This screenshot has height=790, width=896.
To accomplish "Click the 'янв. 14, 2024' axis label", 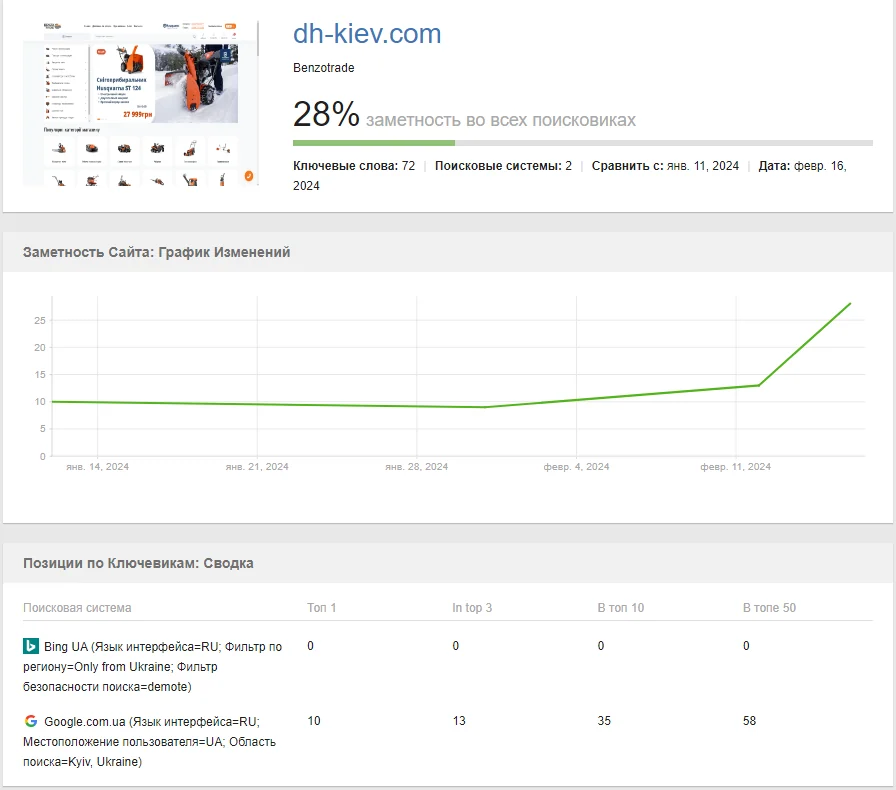I will coord(98,466).
